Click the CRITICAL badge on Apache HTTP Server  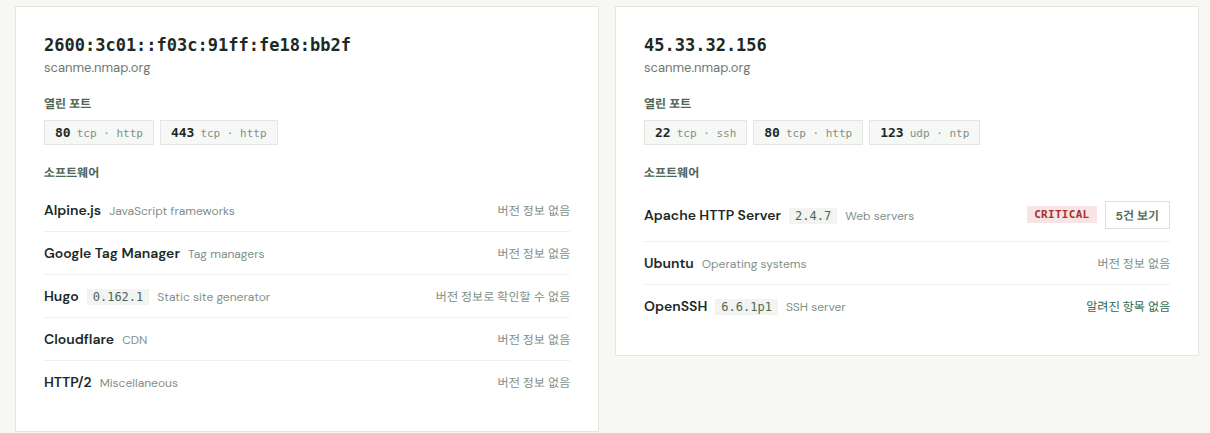[x=1061, y=215]
